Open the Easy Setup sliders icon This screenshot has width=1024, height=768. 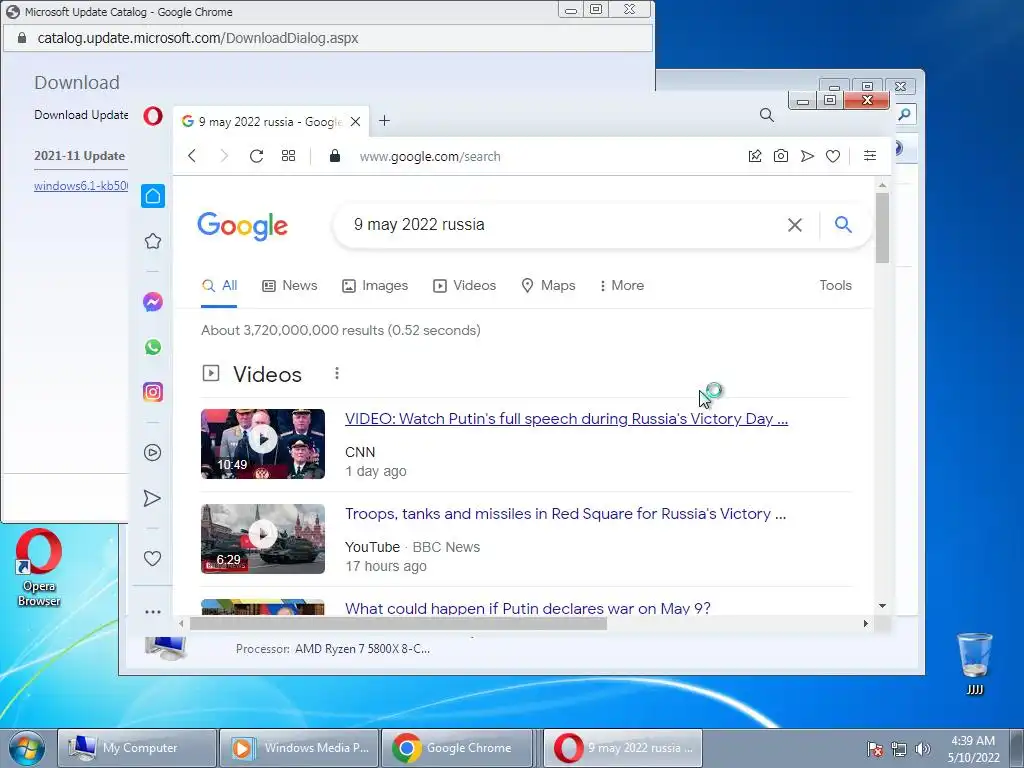pos(870,155)
